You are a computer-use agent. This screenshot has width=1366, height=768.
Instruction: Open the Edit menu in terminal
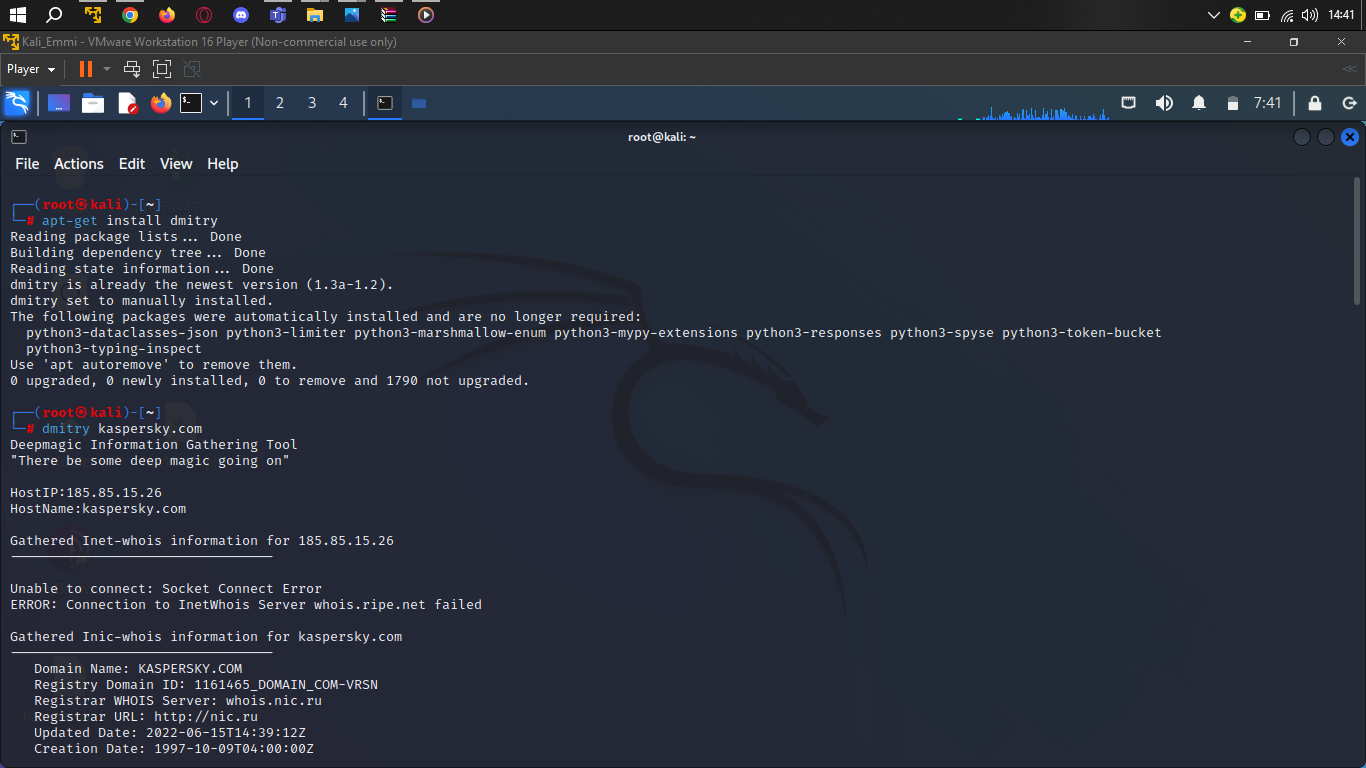[x=132, y=164]
